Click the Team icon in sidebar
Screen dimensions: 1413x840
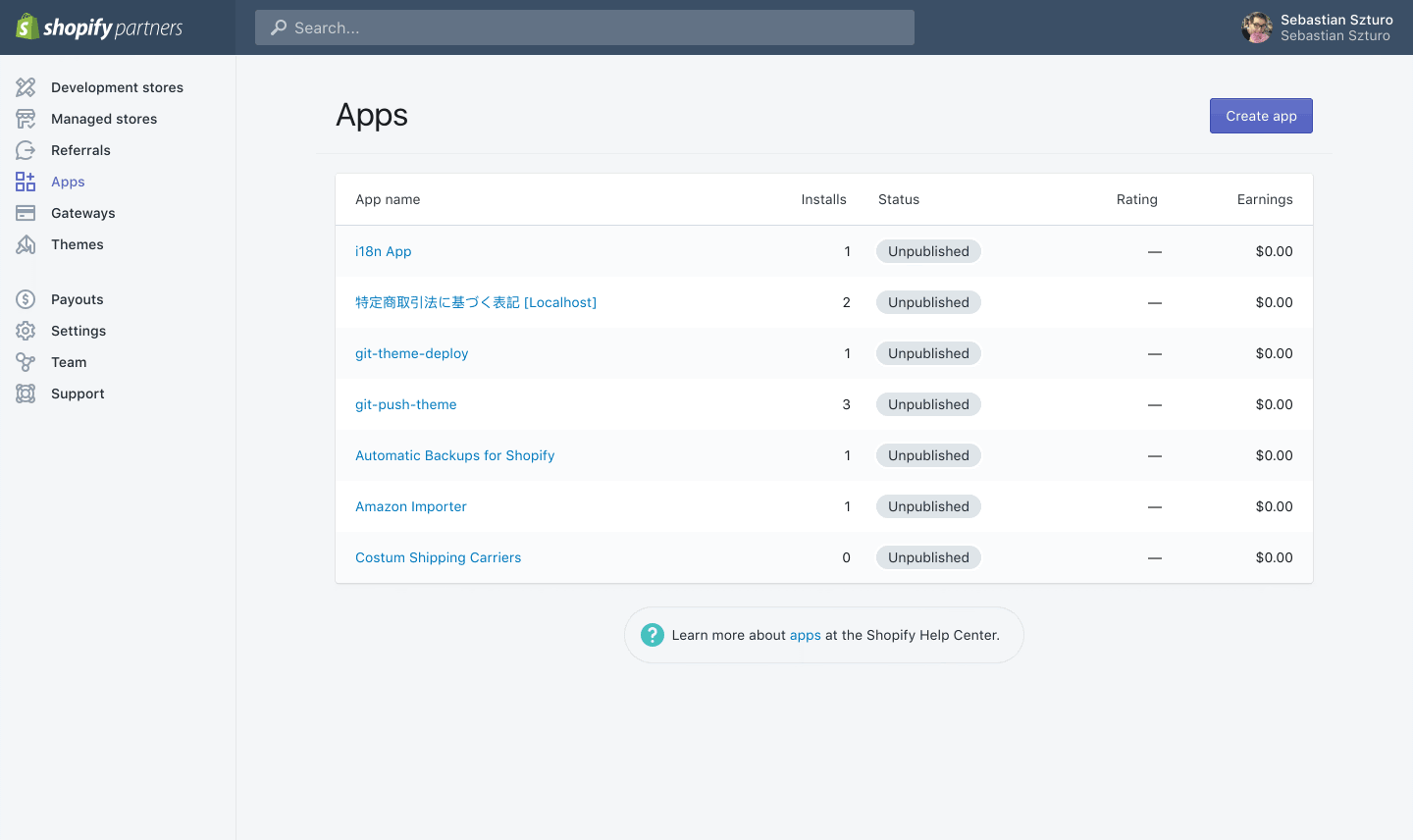(26, 362)
